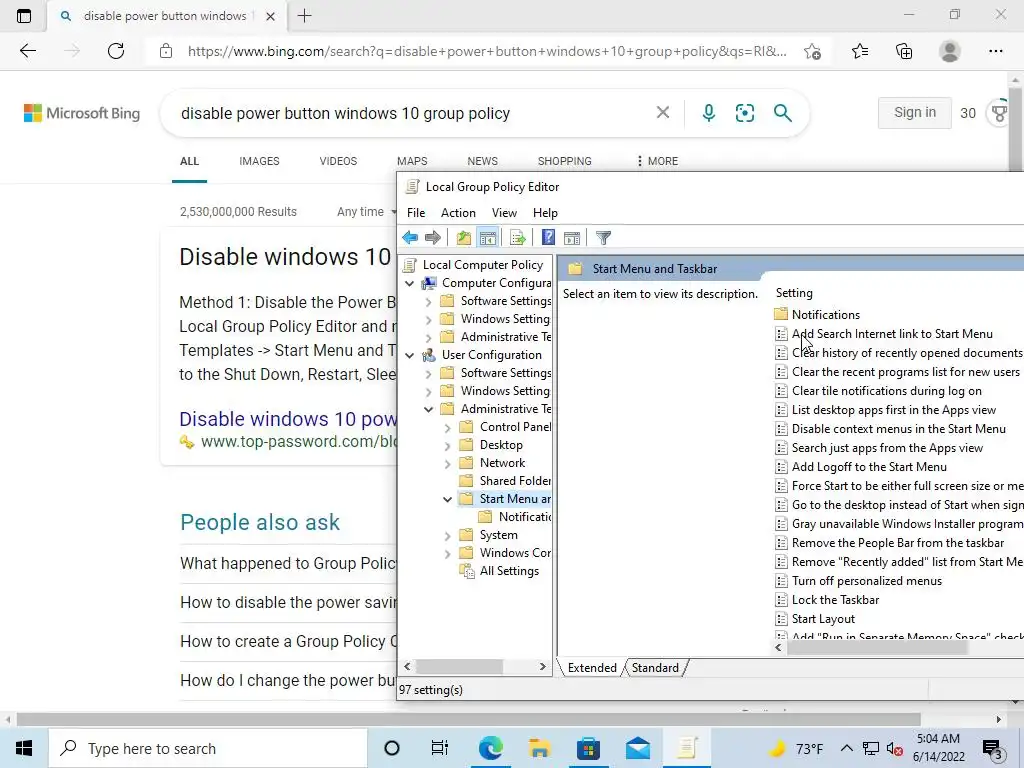Viewport: 1024px width, 768px height.
Task: Click the Edge back navigation arrow
Action: click(27, 51)
